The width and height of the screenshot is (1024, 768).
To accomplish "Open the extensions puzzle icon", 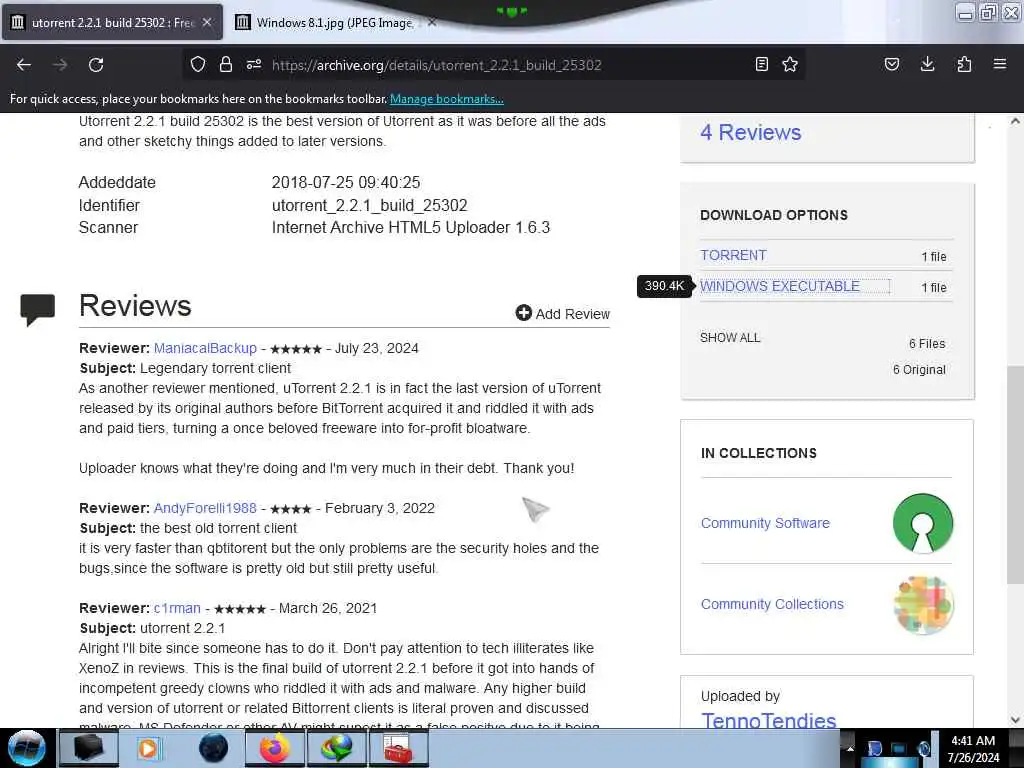I will point(964,64).
